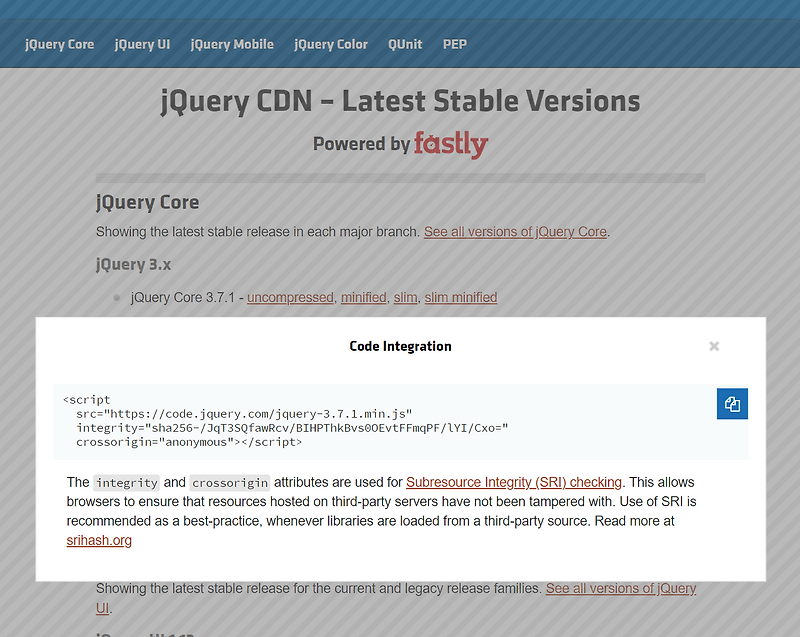Click the jQuery Core section heading
Viewport: 800px width, 637px height.
click(x=147, y=202)
